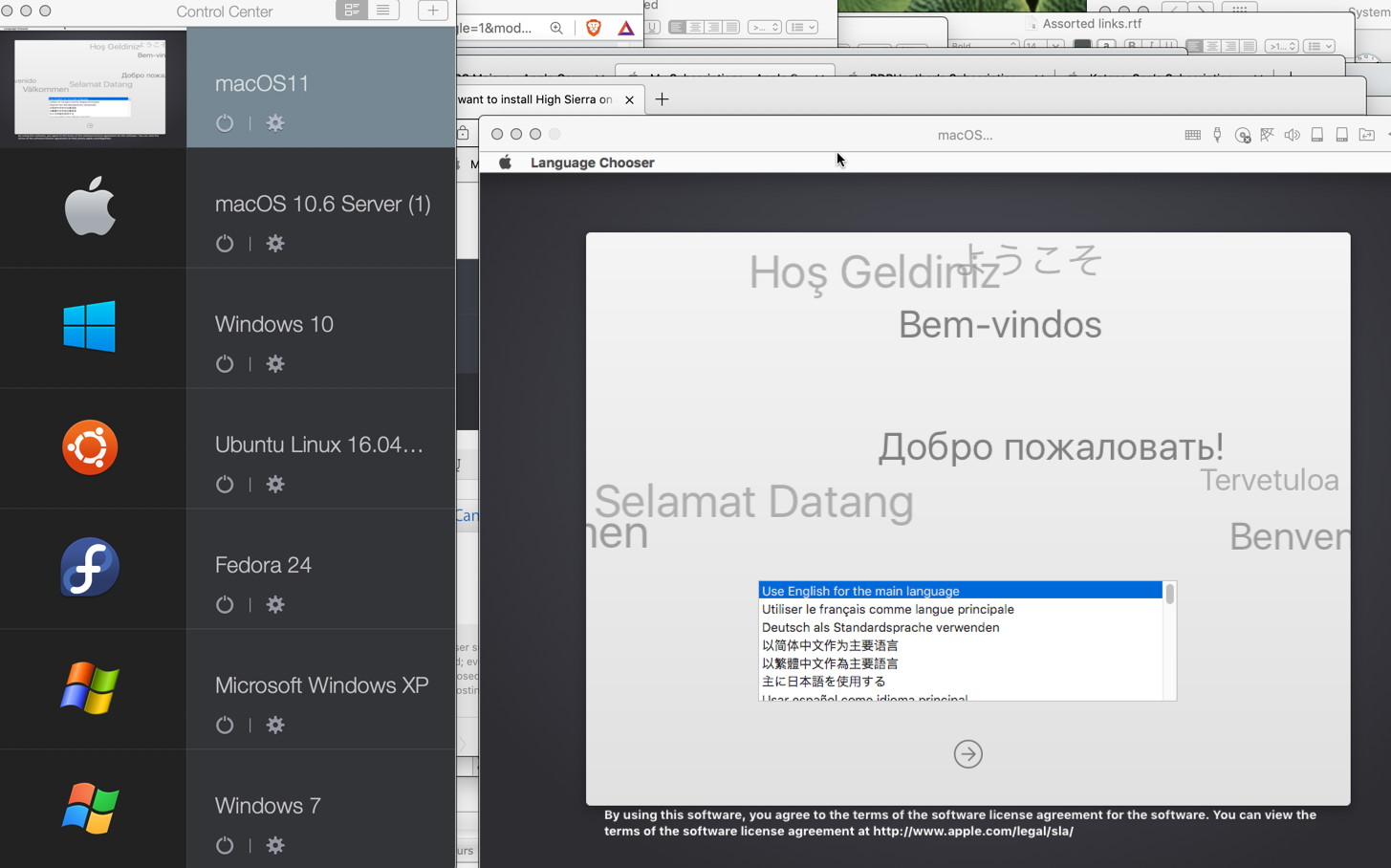
Task: Align text left in the TextEdit window behind the browser
Action: click(x=678, y=27)
